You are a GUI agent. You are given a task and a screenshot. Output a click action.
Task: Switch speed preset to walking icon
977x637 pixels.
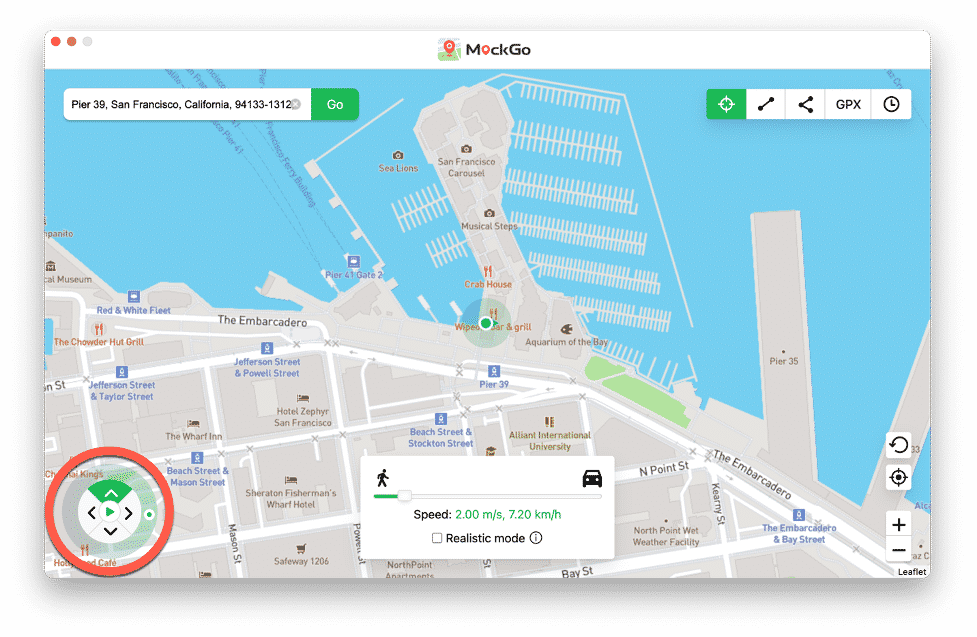(x=383, y=477)
